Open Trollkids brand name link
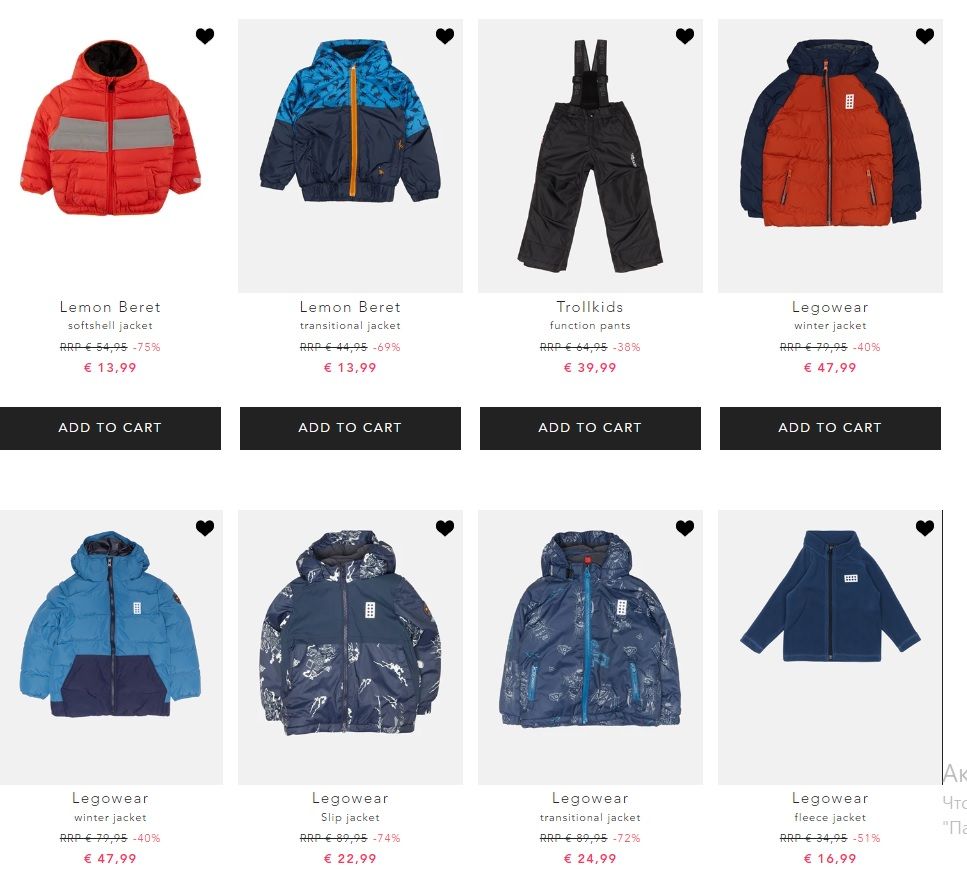Viewport: 967px width, 879px height. pos(590,307)
